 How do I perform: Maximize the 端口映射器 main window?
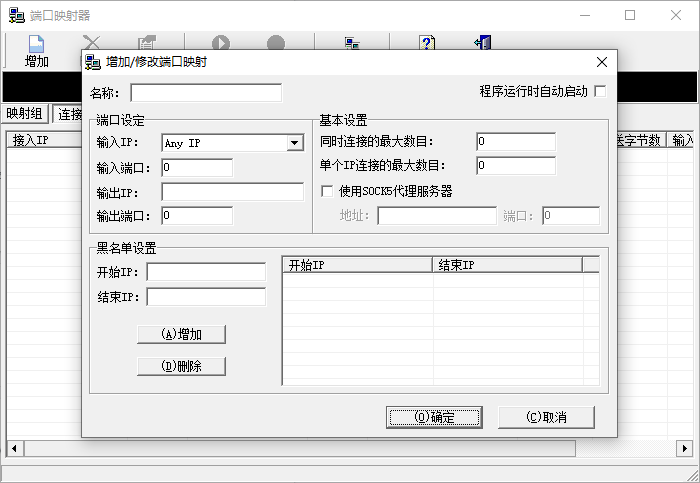(630, 15)
